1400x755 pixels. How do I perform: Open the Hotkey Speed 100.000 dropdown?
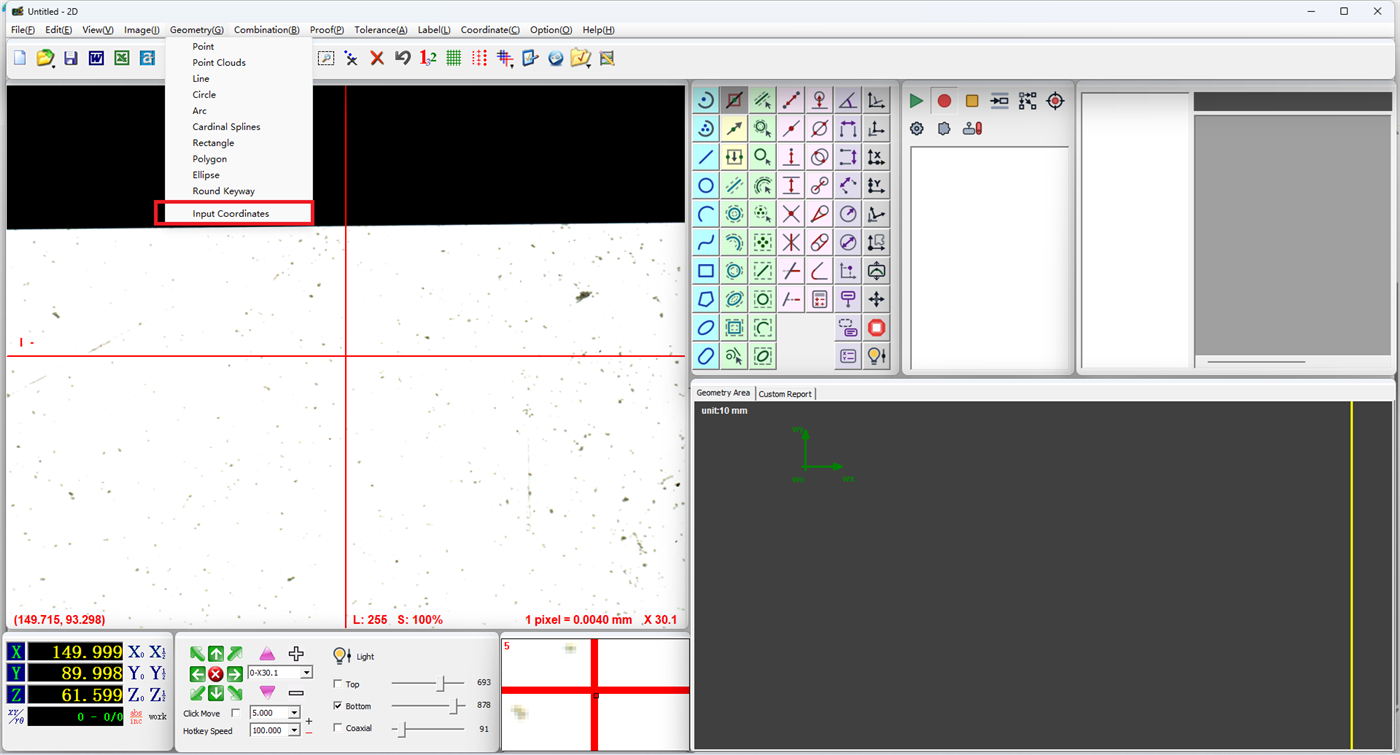[294, 730]
